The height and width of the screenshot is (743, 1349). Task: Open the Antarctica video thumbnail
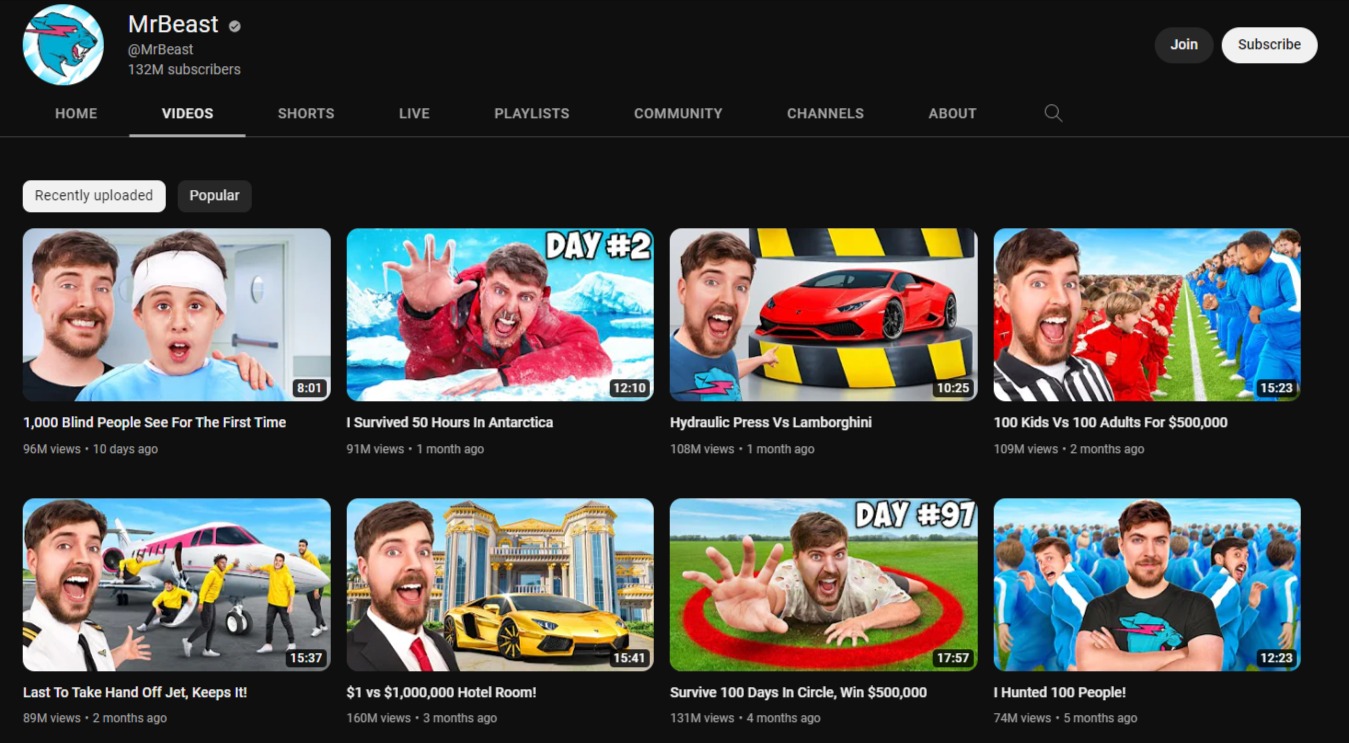500,315
